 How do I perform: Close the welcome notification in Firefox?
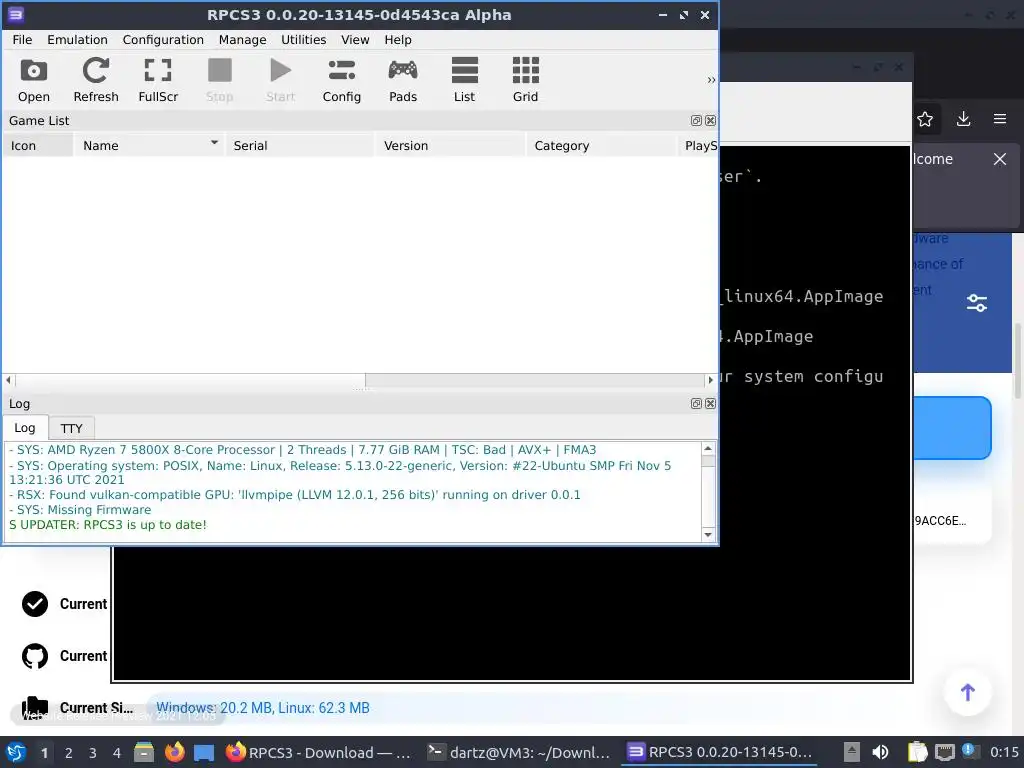coord(1000,159)
